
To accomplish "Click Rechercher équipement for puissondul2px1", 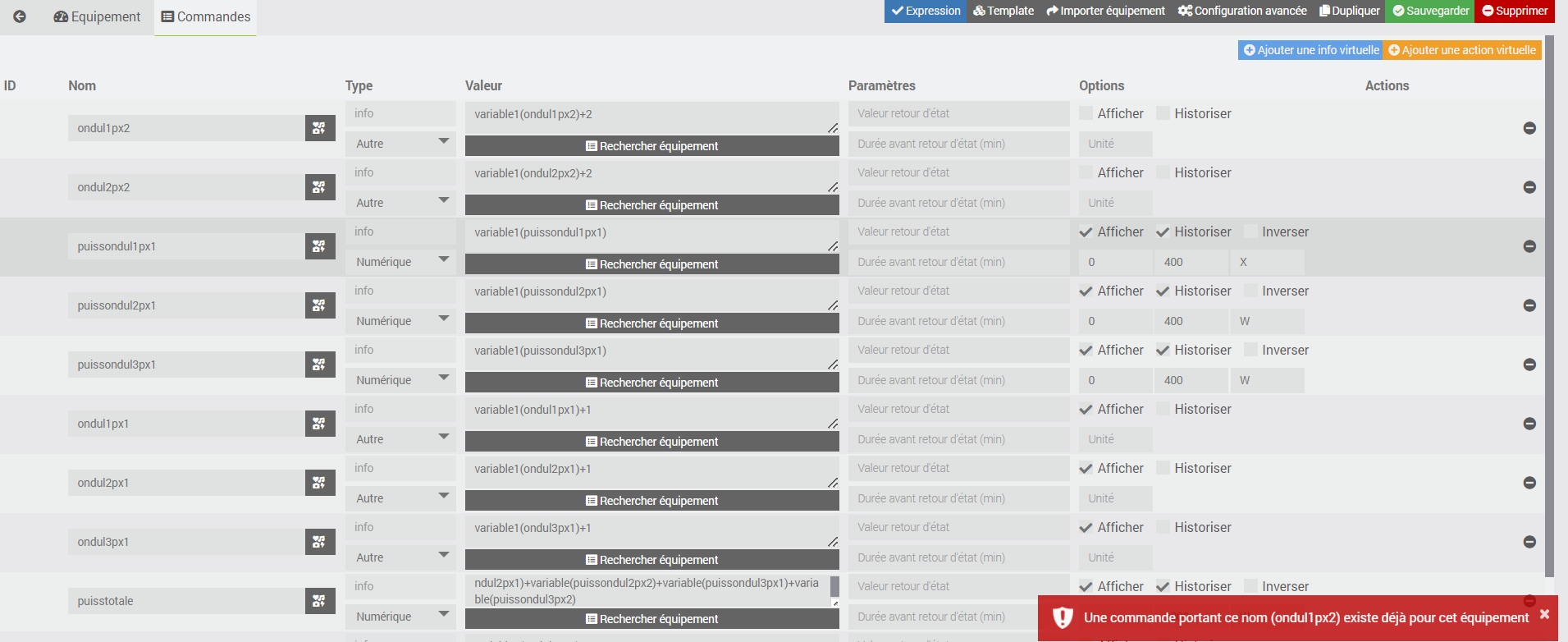I will 652,323.
